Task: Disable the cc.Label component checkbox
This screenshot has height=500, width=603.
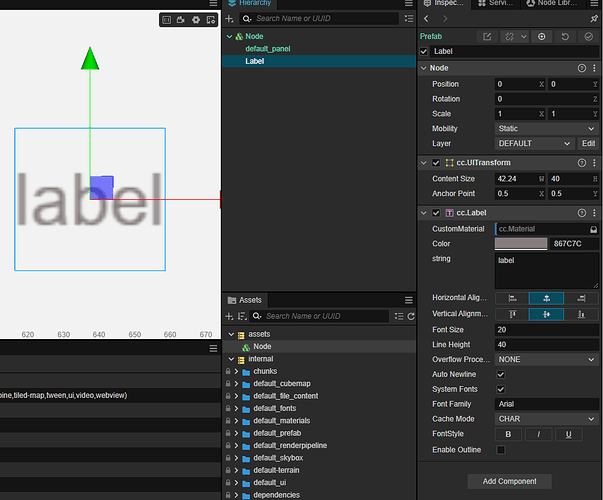Action: [x=436, y=213]
